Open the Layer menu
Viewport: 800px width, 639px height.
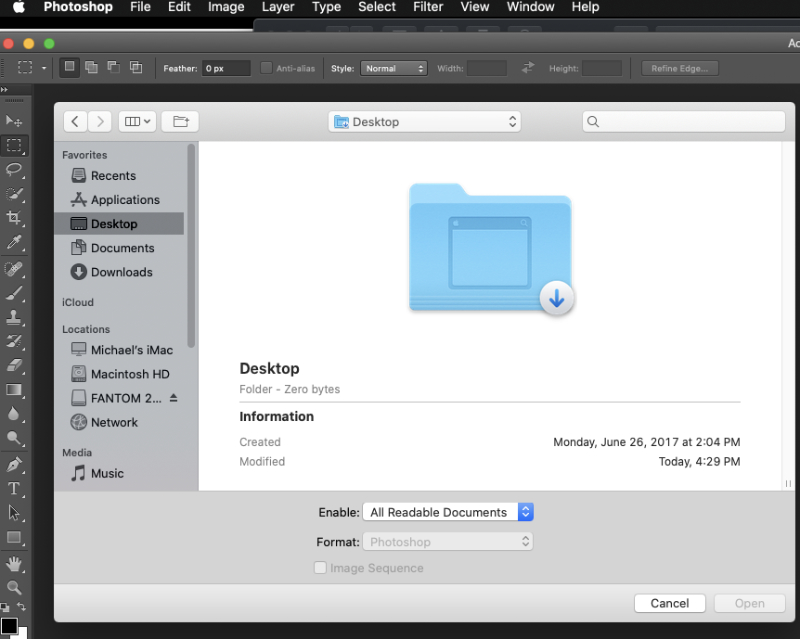pos(278,7)
